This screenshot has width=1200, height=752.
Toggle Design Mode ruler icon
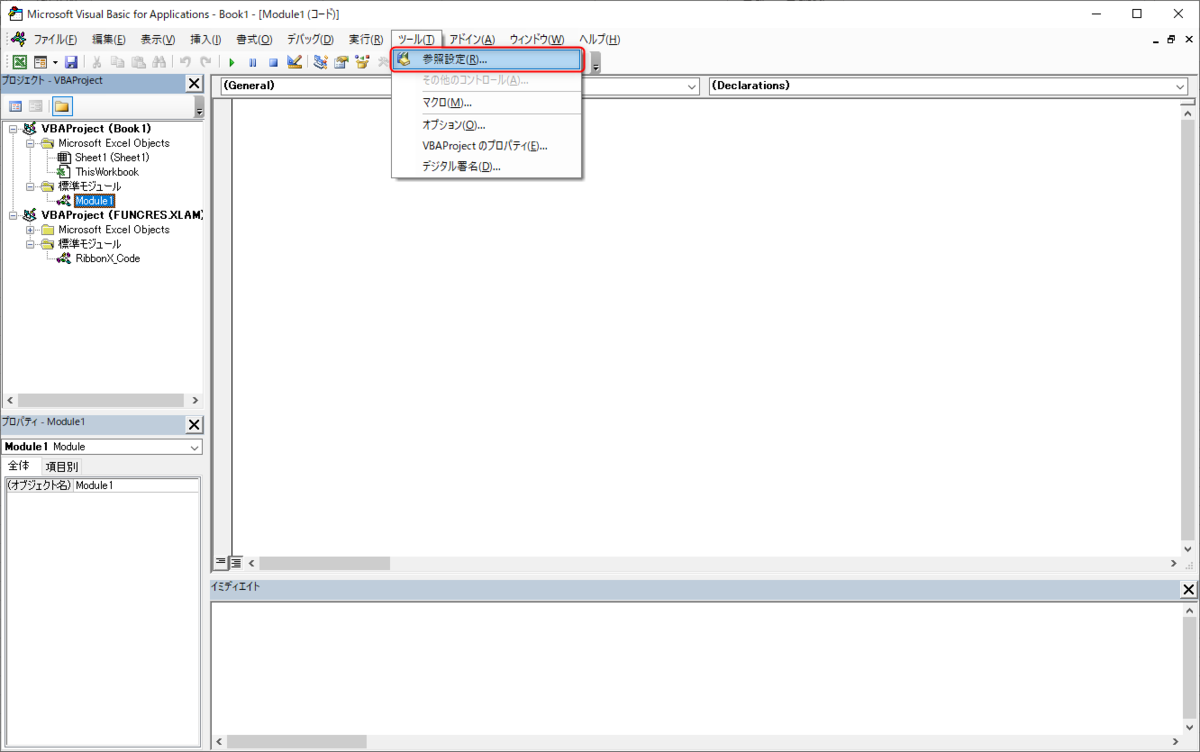(x=294, y=62)
